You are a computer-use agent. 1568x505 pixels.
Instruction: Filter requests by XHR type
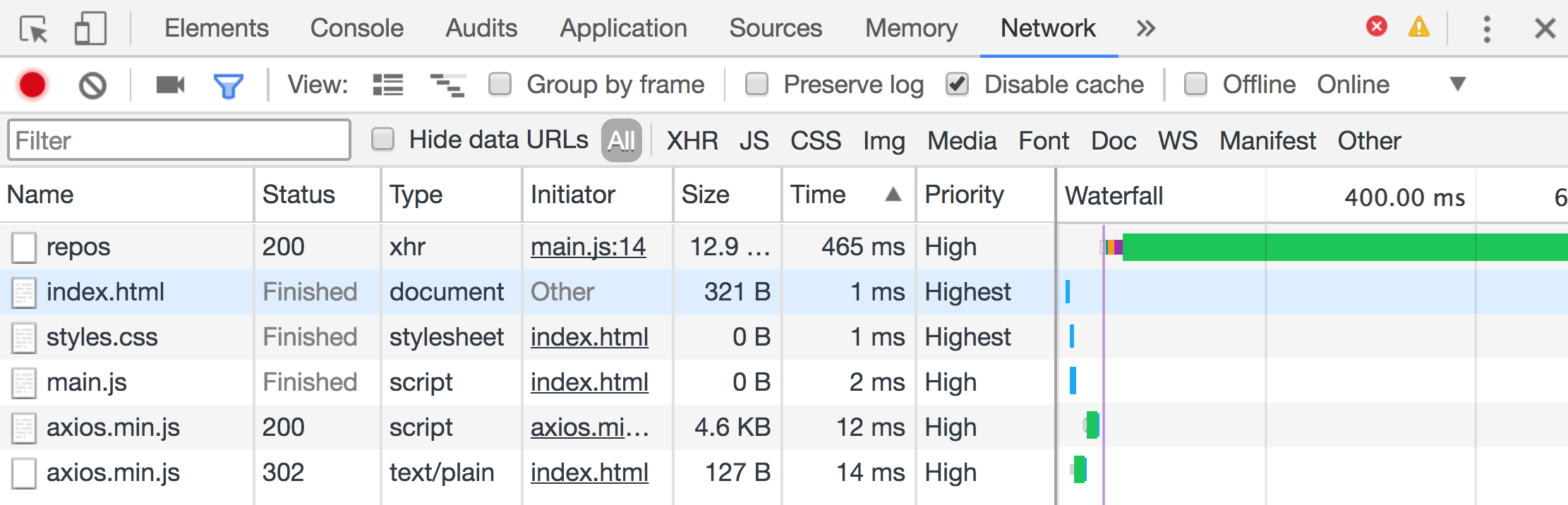tap(692, 141)
